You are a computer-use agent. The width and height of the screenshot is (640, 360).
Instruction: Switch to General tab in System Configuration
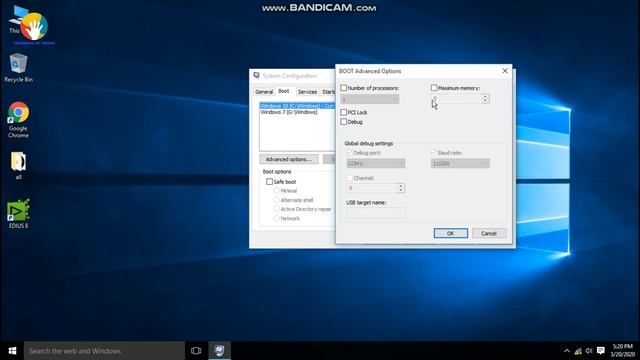pyautogui.click(x=264, y=92)
